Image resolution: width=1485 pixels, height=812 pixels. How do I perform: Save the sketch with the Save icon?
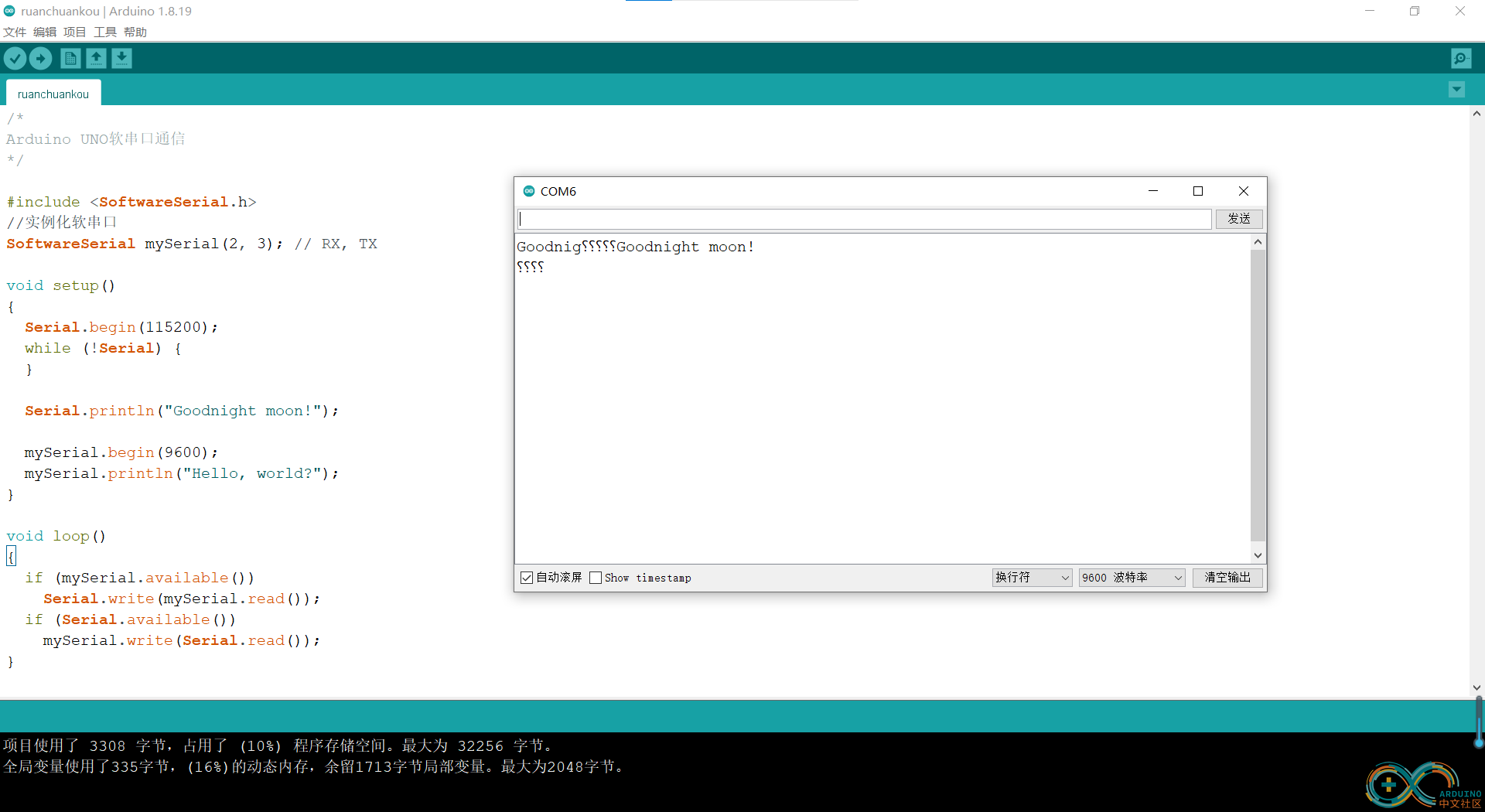click(121, 58)
